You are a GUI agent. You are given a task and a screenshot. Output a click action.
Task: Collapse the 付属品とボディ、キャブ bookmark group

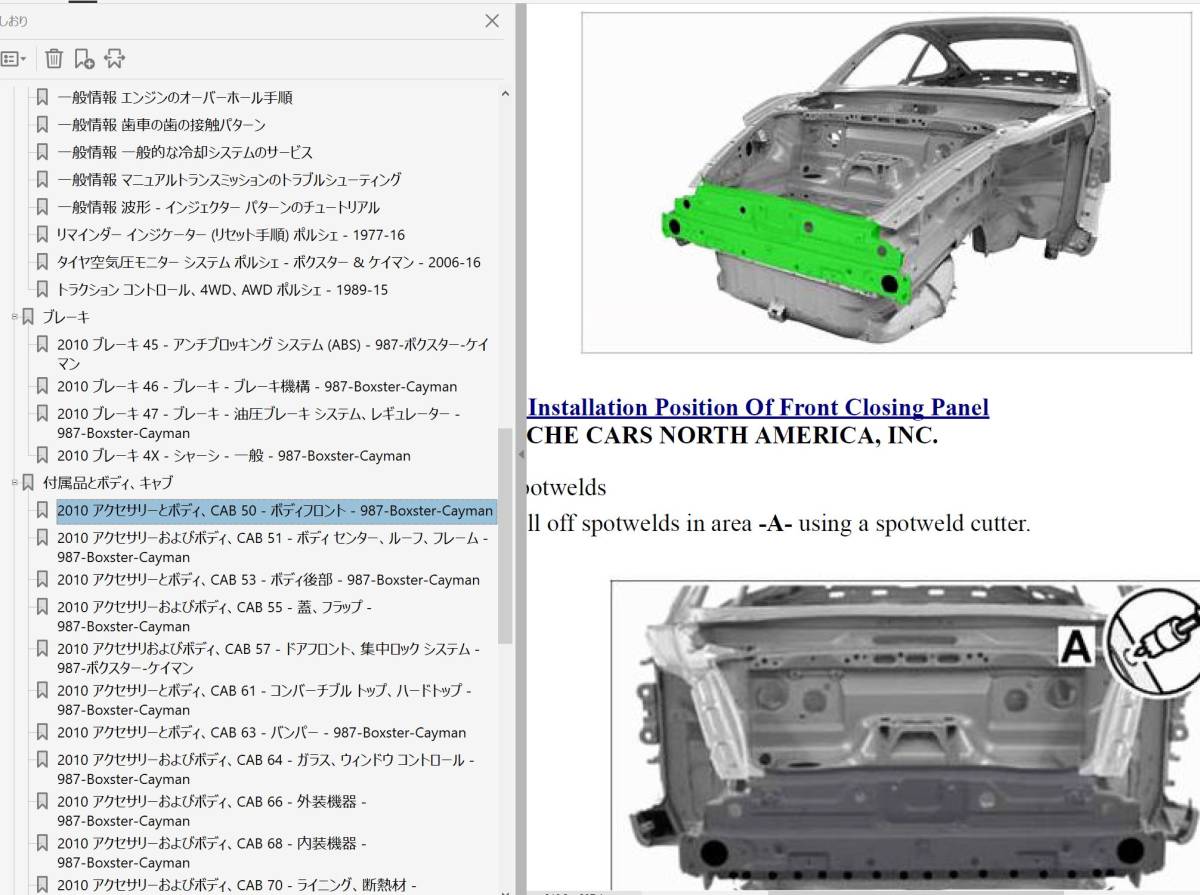tap(15, 483)
